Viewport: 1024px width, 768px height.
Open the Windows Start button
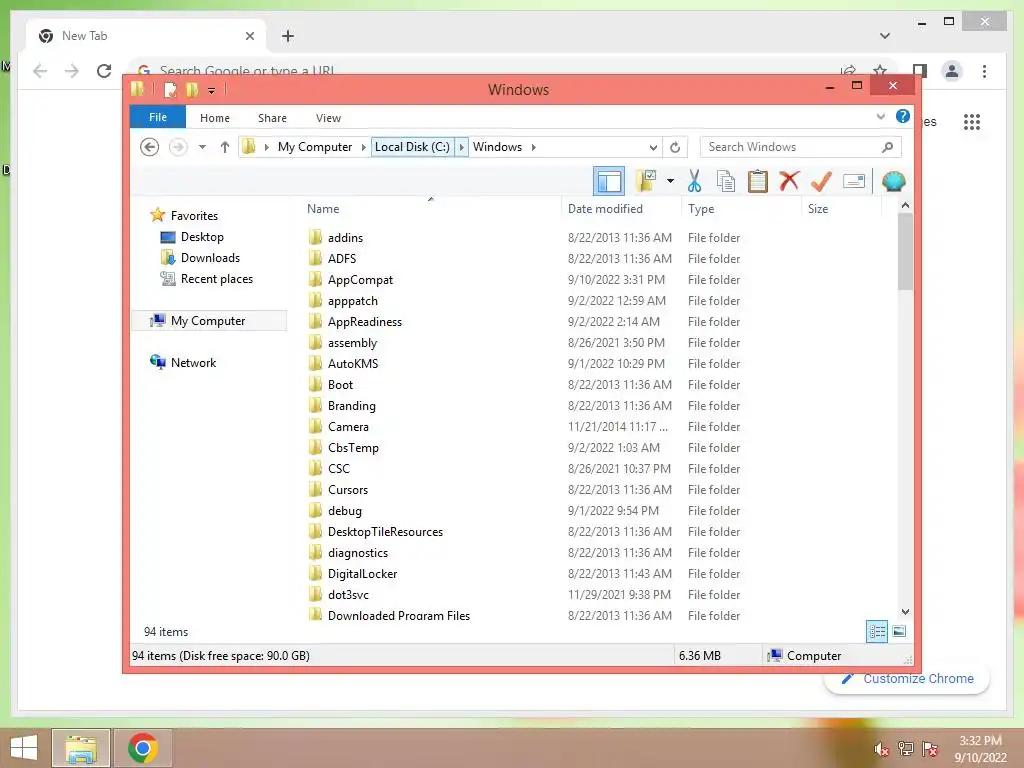(x=24, y=748)
